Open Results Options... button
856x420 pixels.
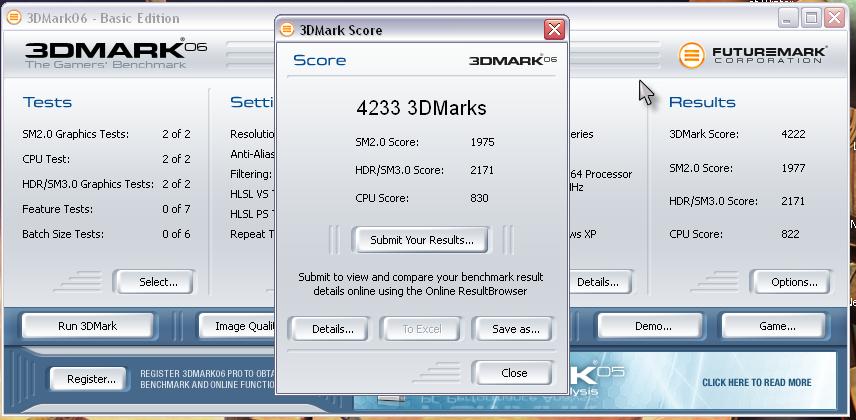tap(794, 282)
